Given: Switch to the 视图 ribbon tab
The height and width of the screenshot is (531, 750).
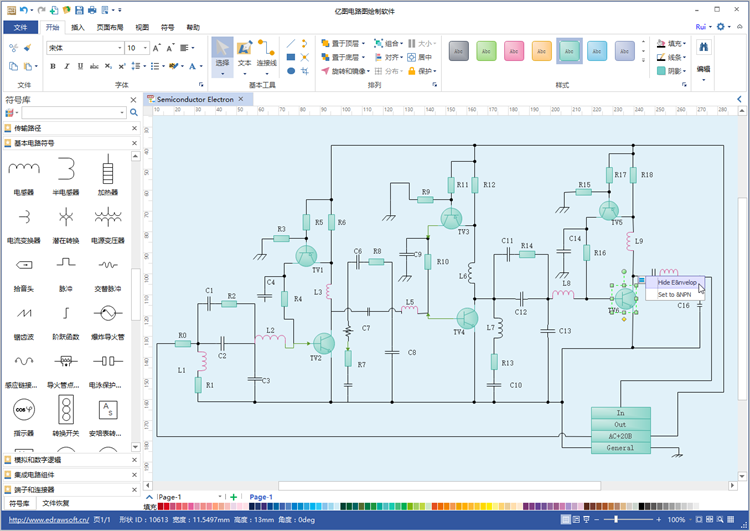Looking at the screenshot, I should pos(142,27).
